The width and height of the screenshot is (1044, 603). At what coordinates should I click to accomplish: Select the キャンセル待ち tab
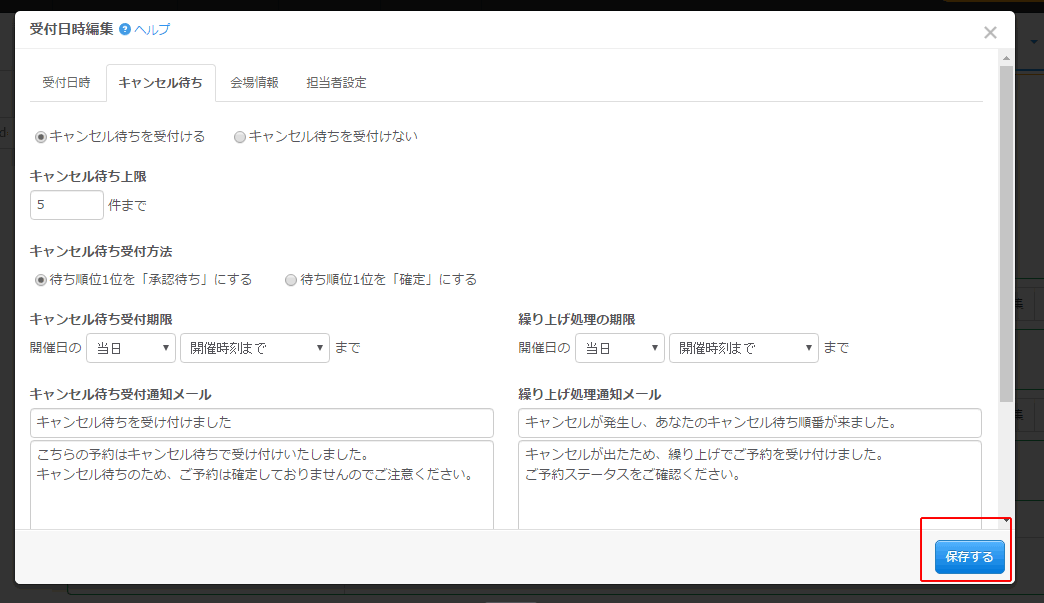[160, 83]
